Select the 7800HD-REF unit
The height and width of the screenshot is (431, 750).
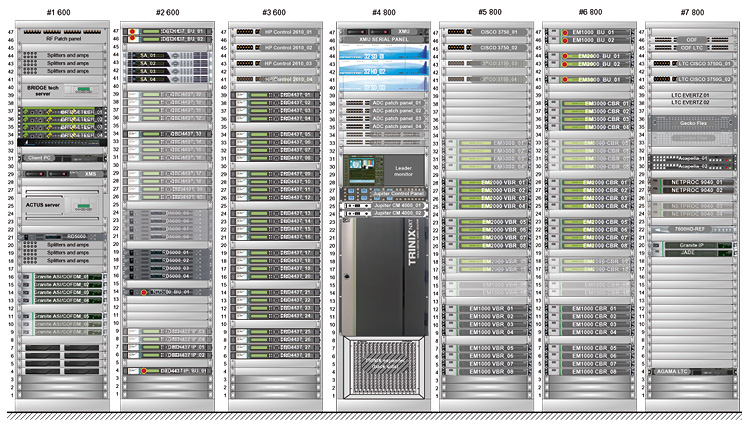pos(692,229)
